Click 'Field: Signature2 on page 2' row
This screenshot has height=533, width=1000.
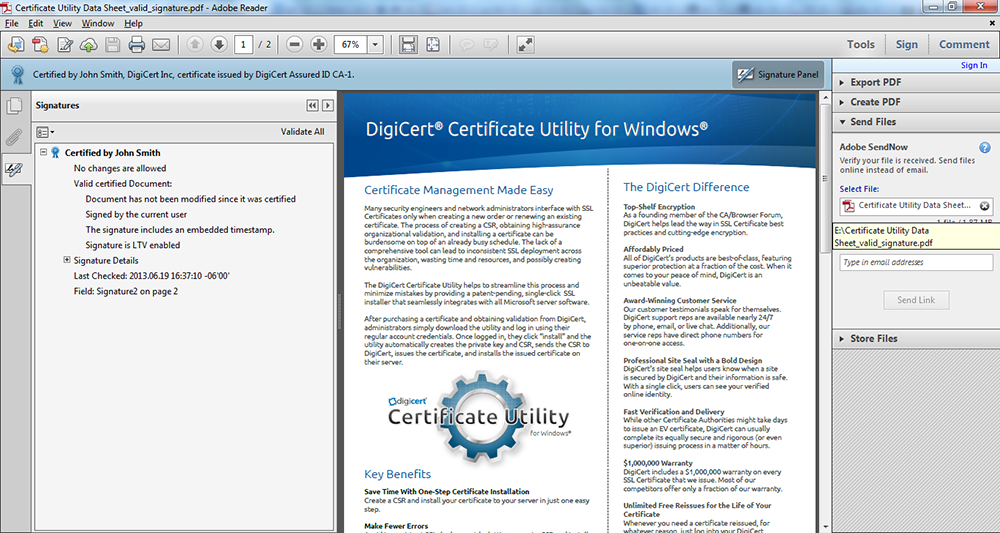click(126, 291)
